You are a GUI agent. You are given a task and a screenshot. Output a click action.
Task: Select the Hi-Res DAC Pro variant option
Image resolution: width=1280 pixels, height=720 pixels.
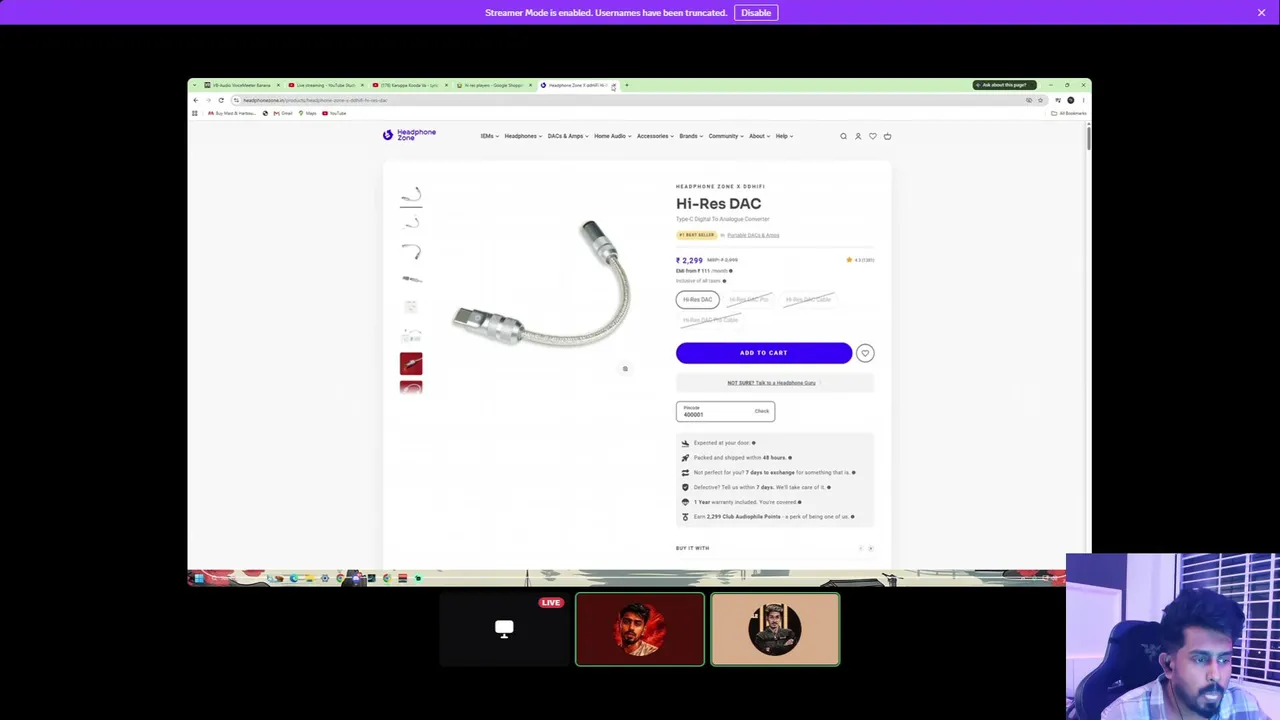[749, 300]
